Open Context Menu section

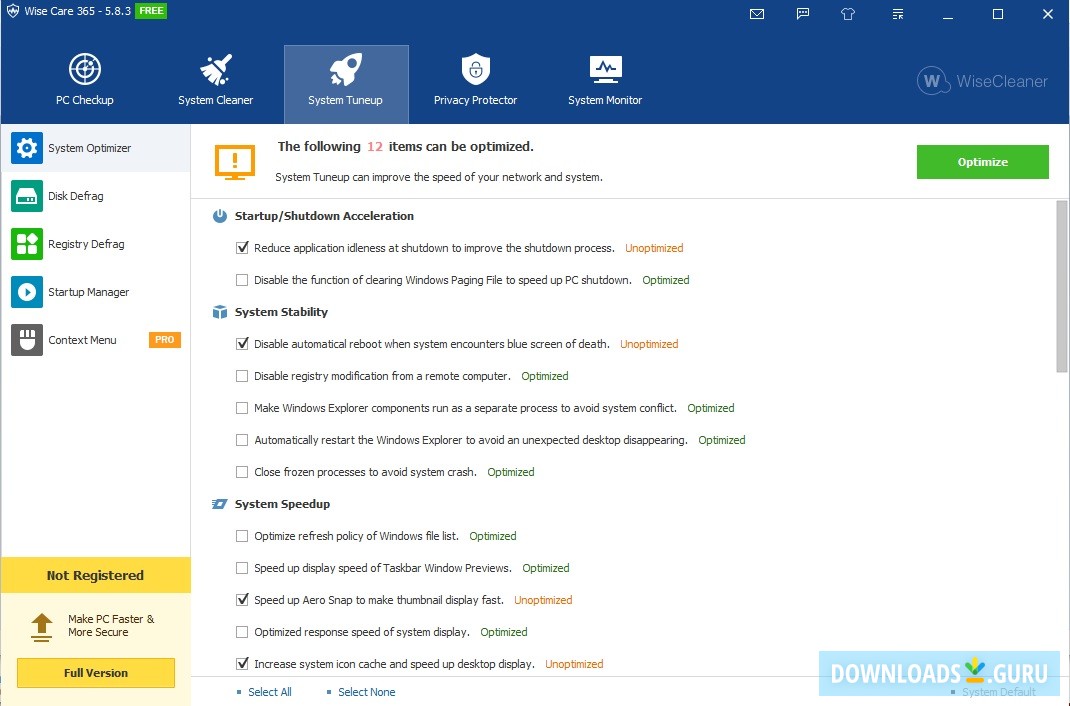[96, 340]
